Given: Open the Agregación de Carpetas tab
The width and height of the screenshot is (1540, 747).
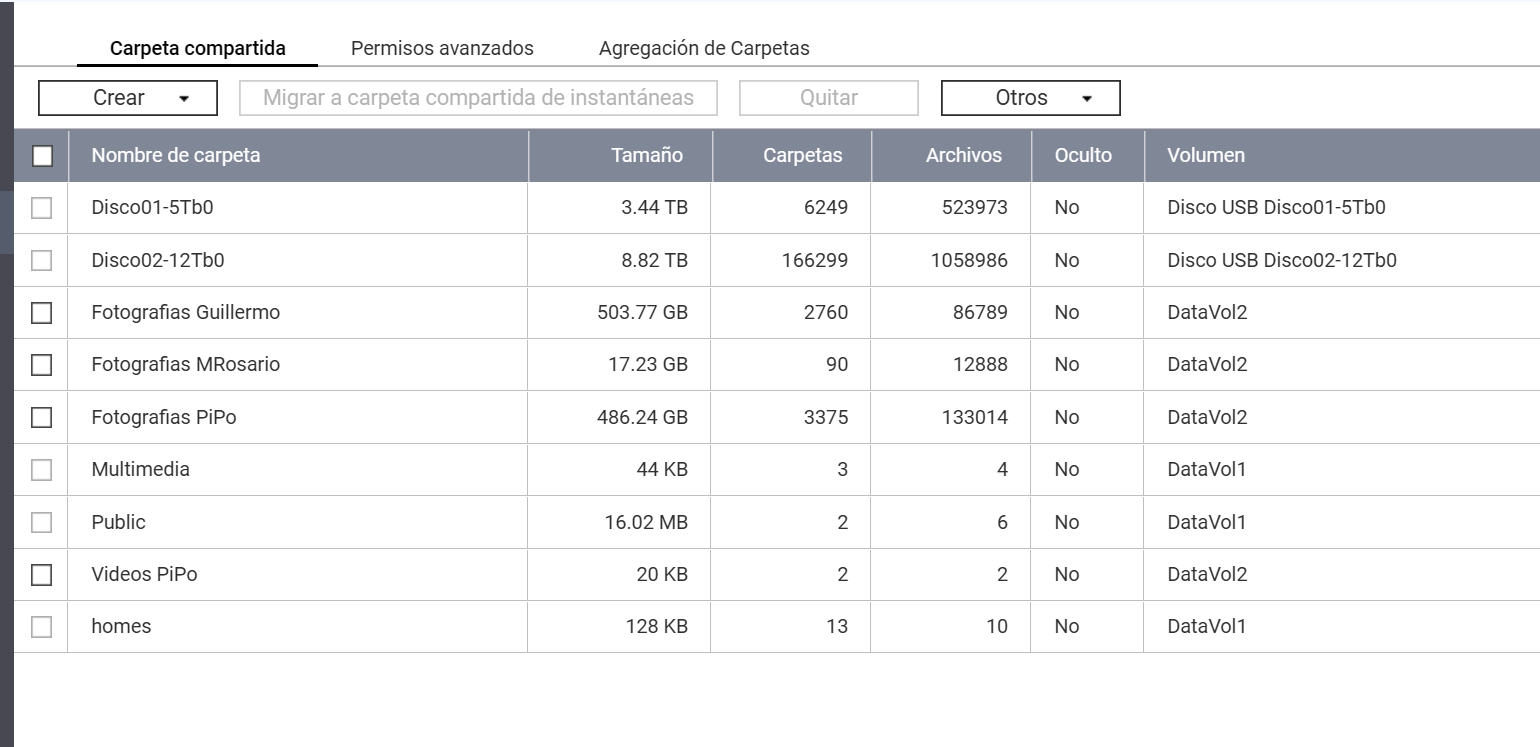Looking at the screenshot, I should click(704, 48).
